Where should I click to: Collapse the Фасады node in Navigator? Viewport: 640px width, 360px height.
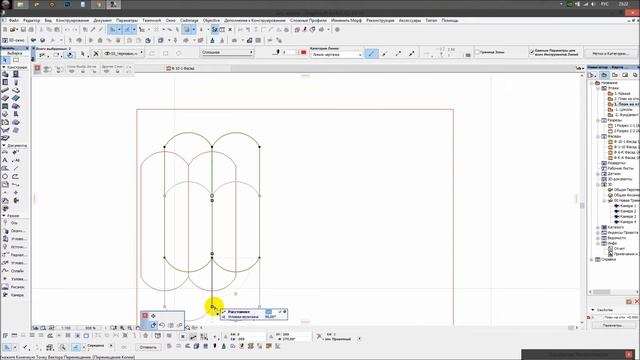tap(598, 137)
